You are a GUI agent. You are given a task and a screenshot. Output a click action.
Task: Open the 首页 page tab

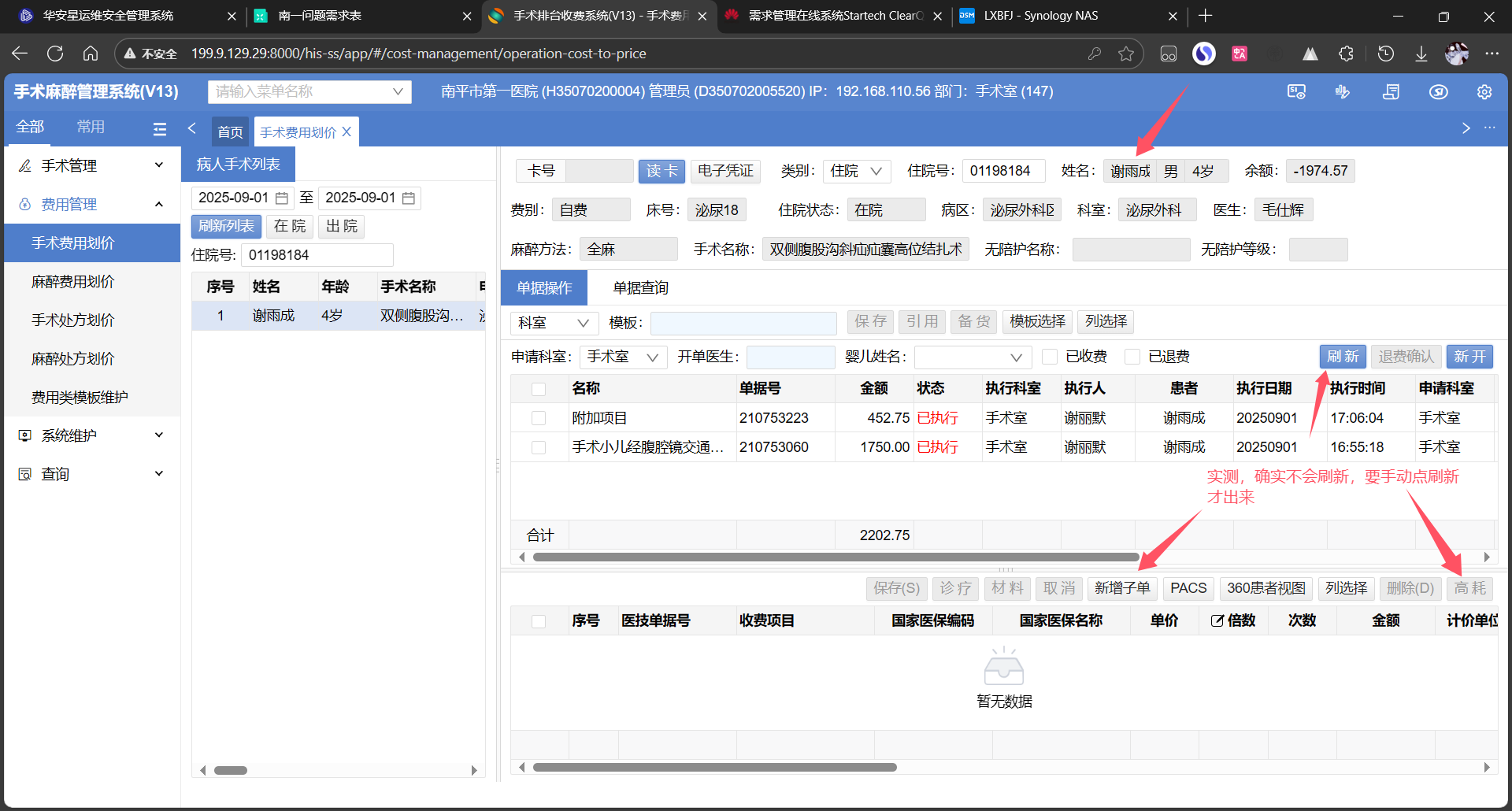coord(230,132)
